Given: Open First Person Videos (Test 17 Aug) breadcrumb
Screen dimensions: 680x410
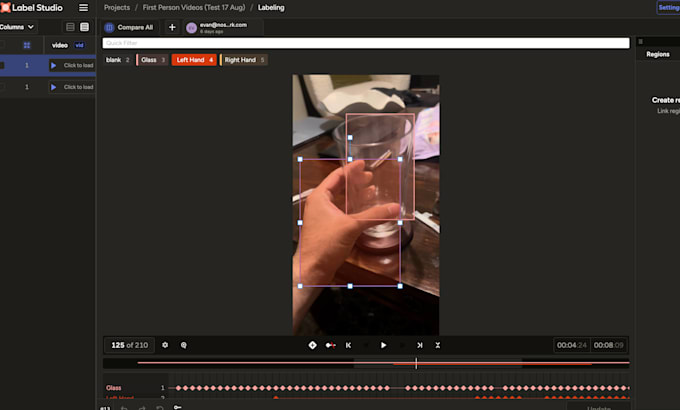Looking at the screenshot, I should coord(194,8).
